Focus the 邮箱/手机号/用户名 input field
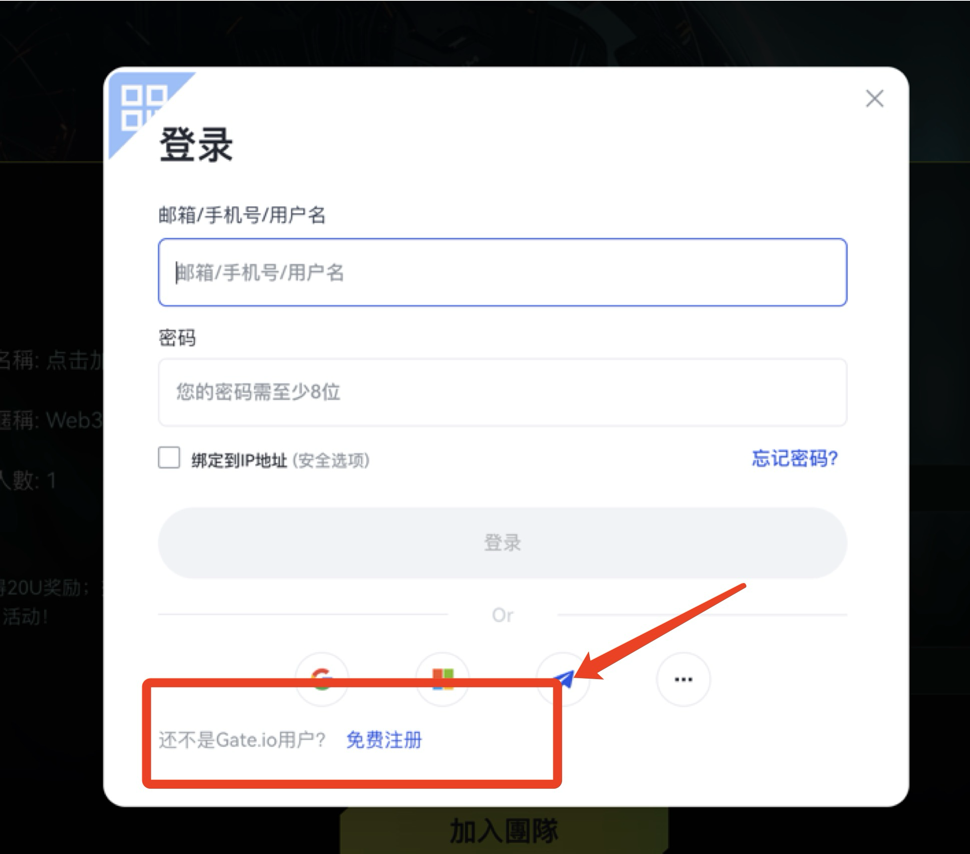 pos(502,272)
